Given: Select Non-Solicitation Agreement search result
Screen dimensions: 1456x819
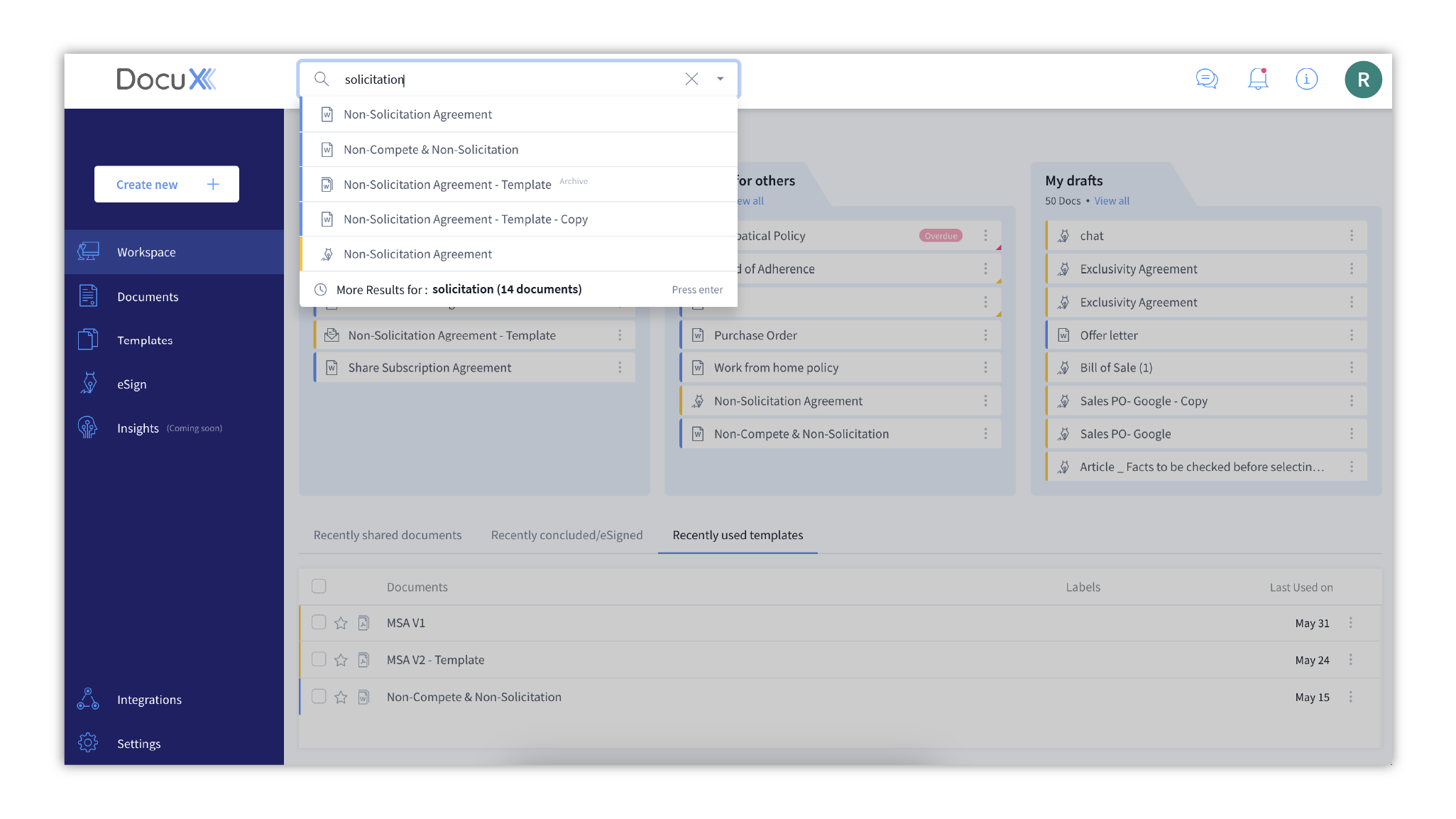Looking at the screenshot, I should click(x=417, y=113).
